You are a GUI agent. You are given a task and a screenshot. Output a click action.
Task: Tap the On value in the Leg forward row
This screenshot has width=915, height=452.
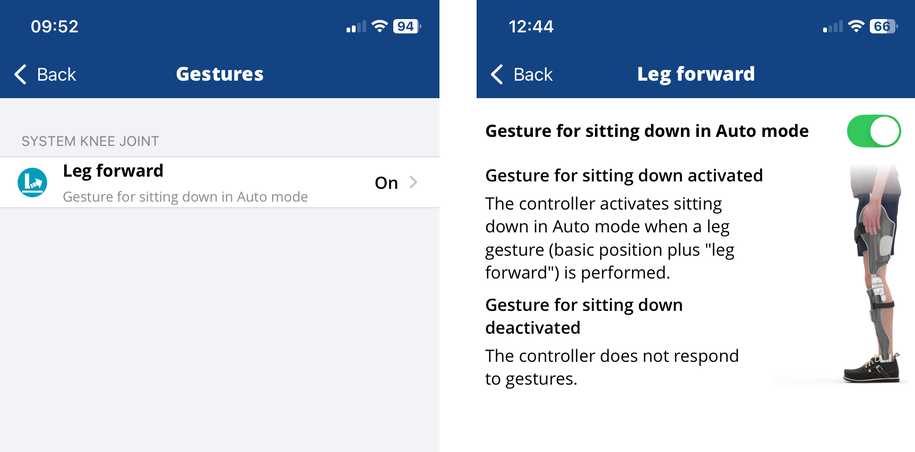pyautogui.click(x=386, y=183)
